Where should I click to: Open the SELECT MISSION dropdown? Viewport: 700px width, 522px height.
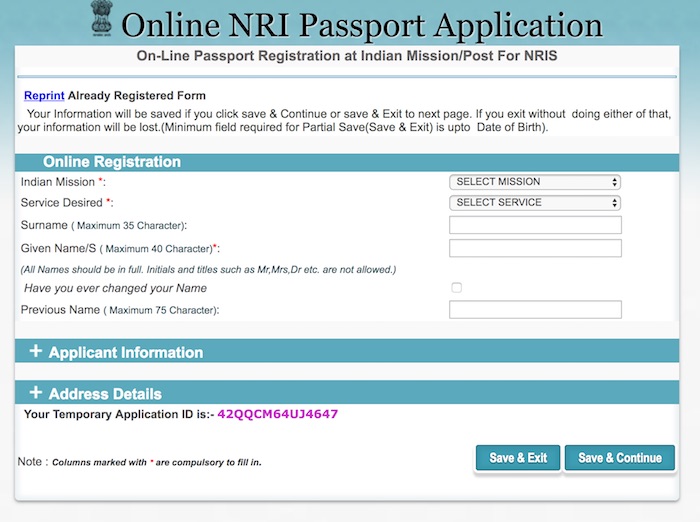pos(535,182)
